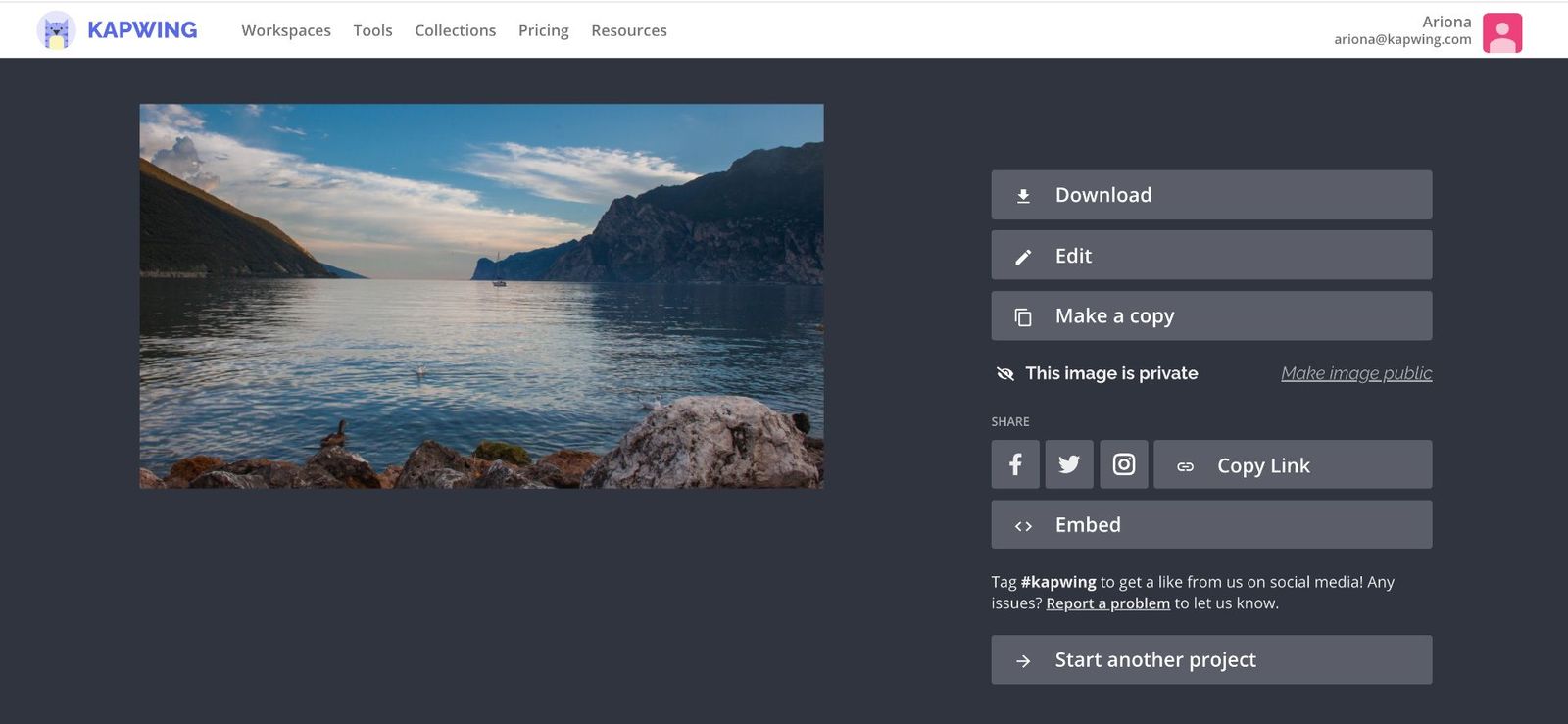Click the Report a problem link
This screenshot has width=1568, height=724.
point(1107,603)
